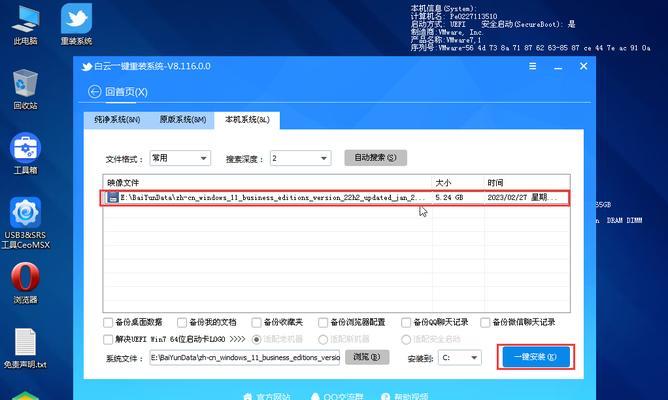Select the 适配老机器 radio button
The image size is (668, 400).
(x=256, y=340)
